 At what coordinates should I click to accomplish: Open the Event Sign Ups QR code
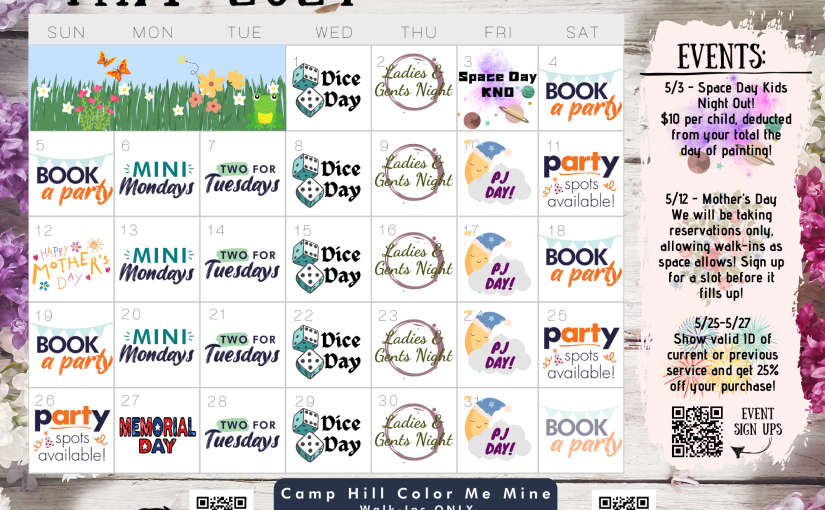coord(697,431)
